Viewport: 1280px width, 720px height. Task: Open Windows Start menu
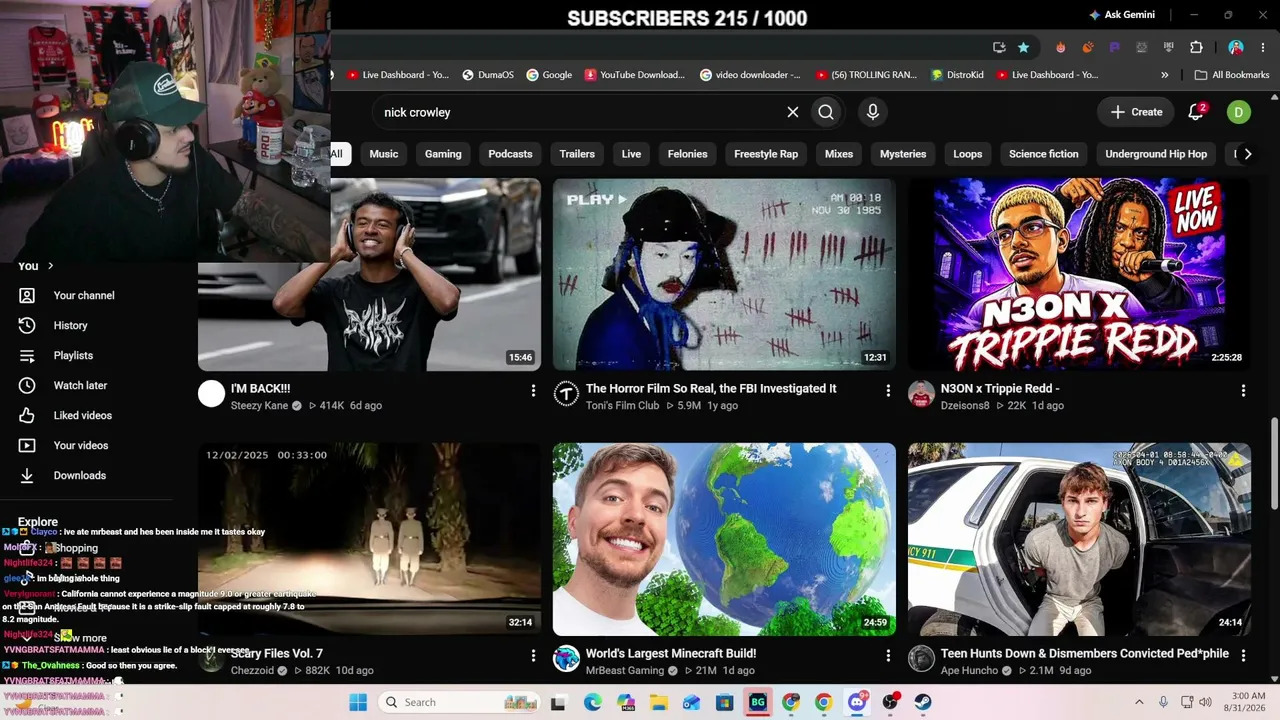[358, 702]
